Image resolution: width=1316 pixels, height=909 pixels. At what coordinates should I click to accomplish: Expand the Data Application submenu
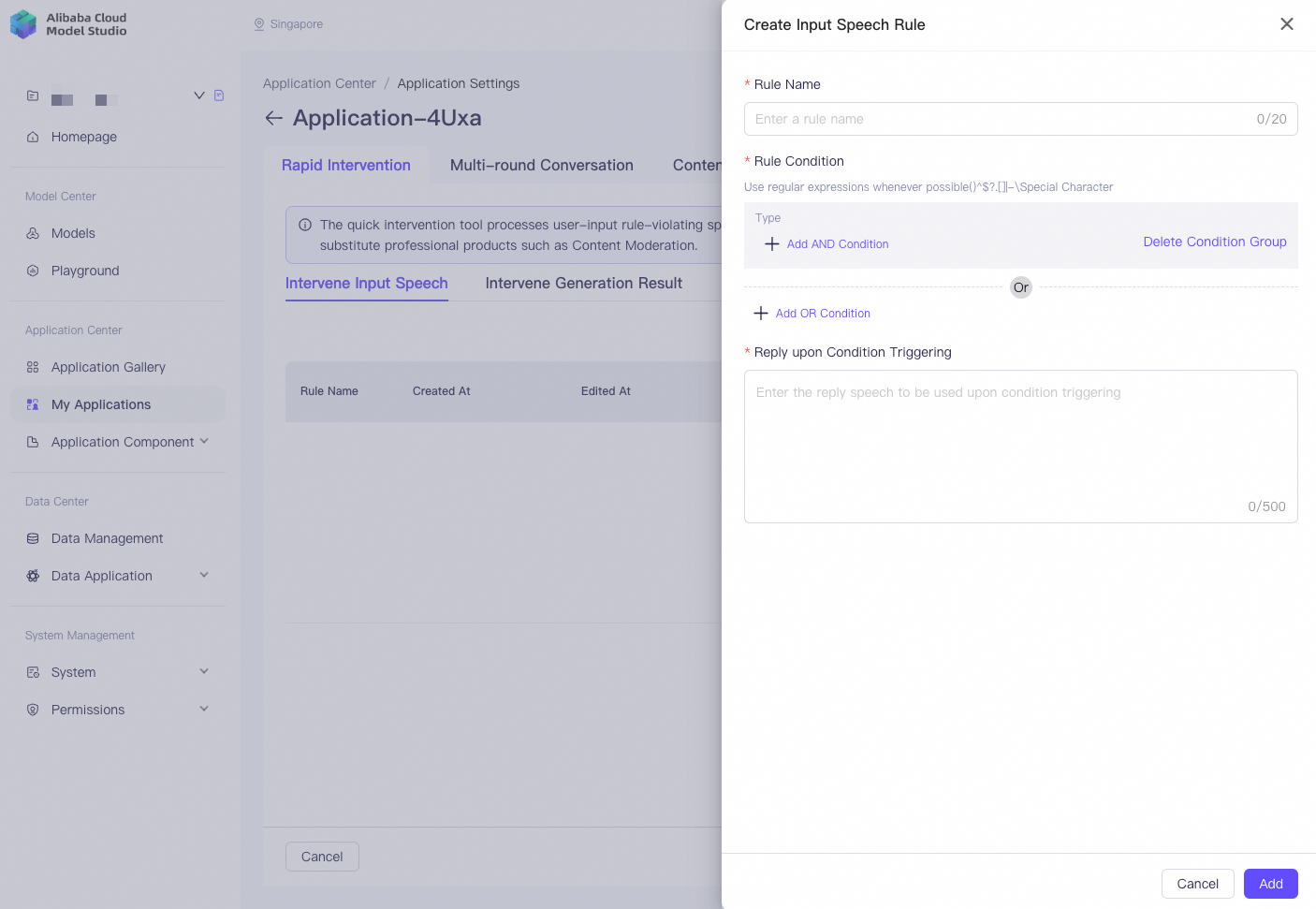(x=204, y=575)
